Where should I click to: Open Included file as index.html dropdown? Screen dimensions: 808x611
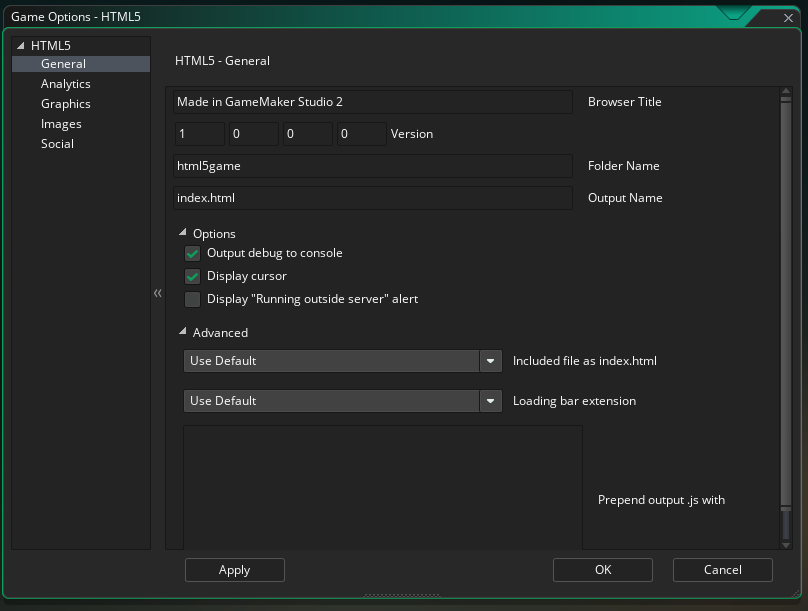pyautogui.click(x=343, y=361)
